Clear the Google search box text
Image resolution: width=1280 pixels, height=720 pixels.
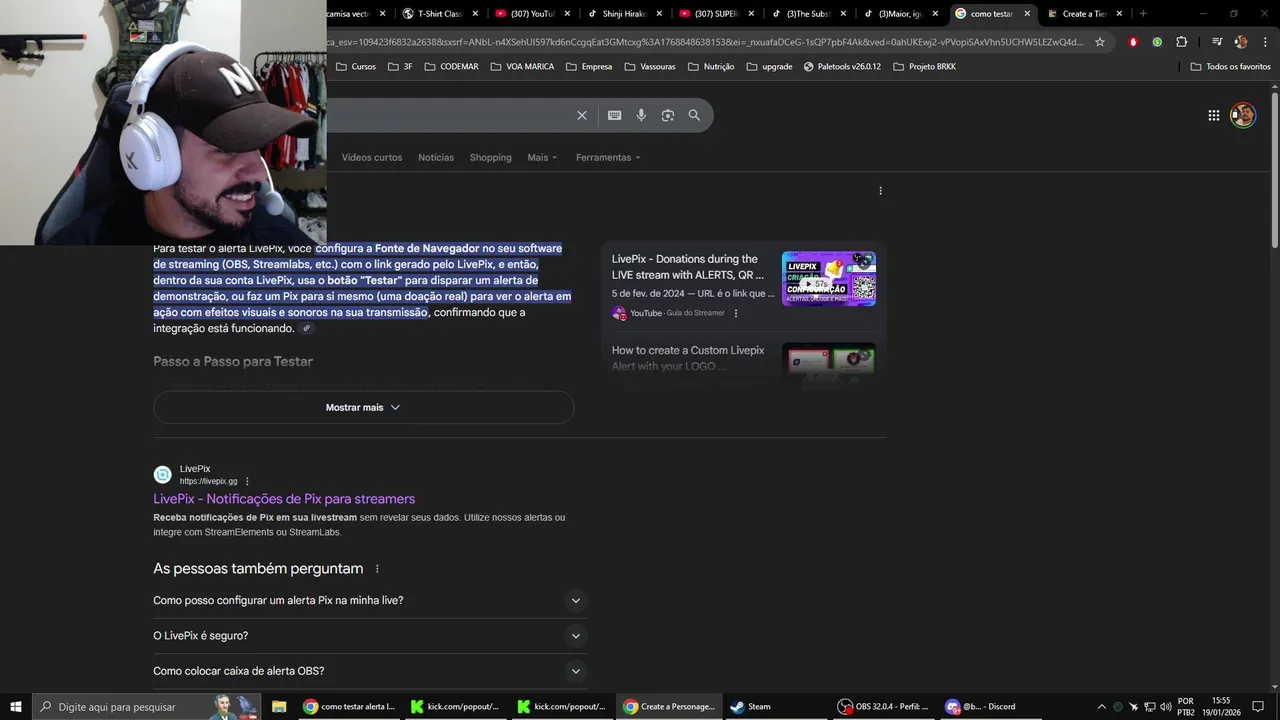582,115
